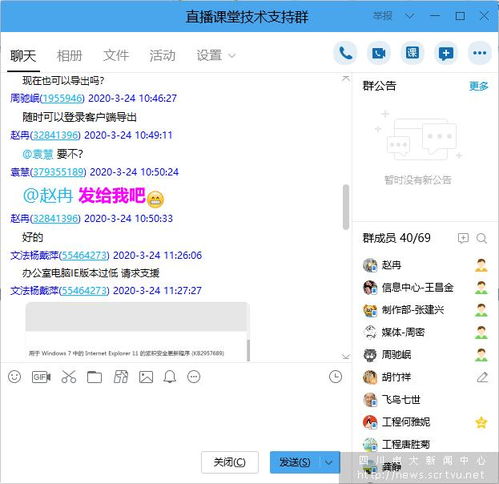The width and height of the screenshot is (499, 484).
Task: Open the group classroom (课) icon
Action: click(x=412, y=53)
